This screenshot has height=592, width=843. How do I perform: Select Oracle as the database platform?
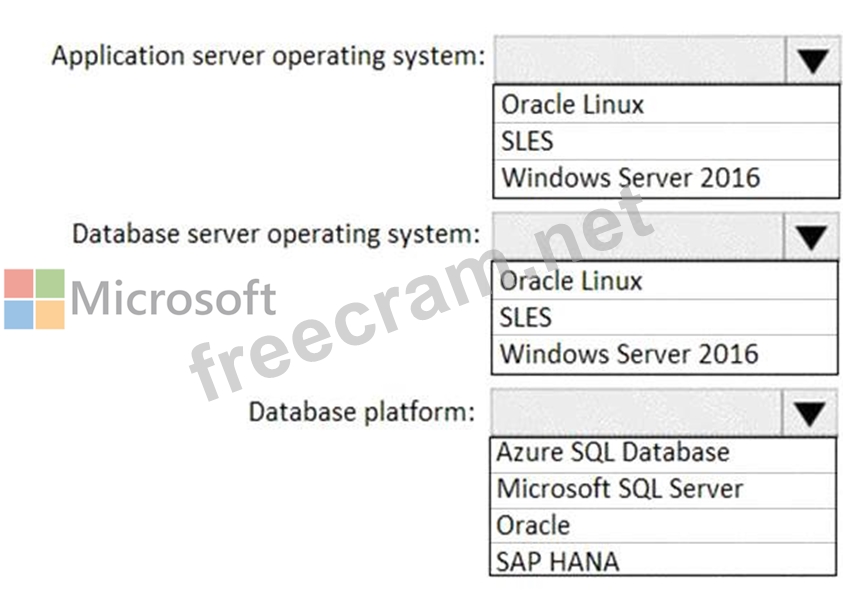pyautogui.click(x=663, y=525)
